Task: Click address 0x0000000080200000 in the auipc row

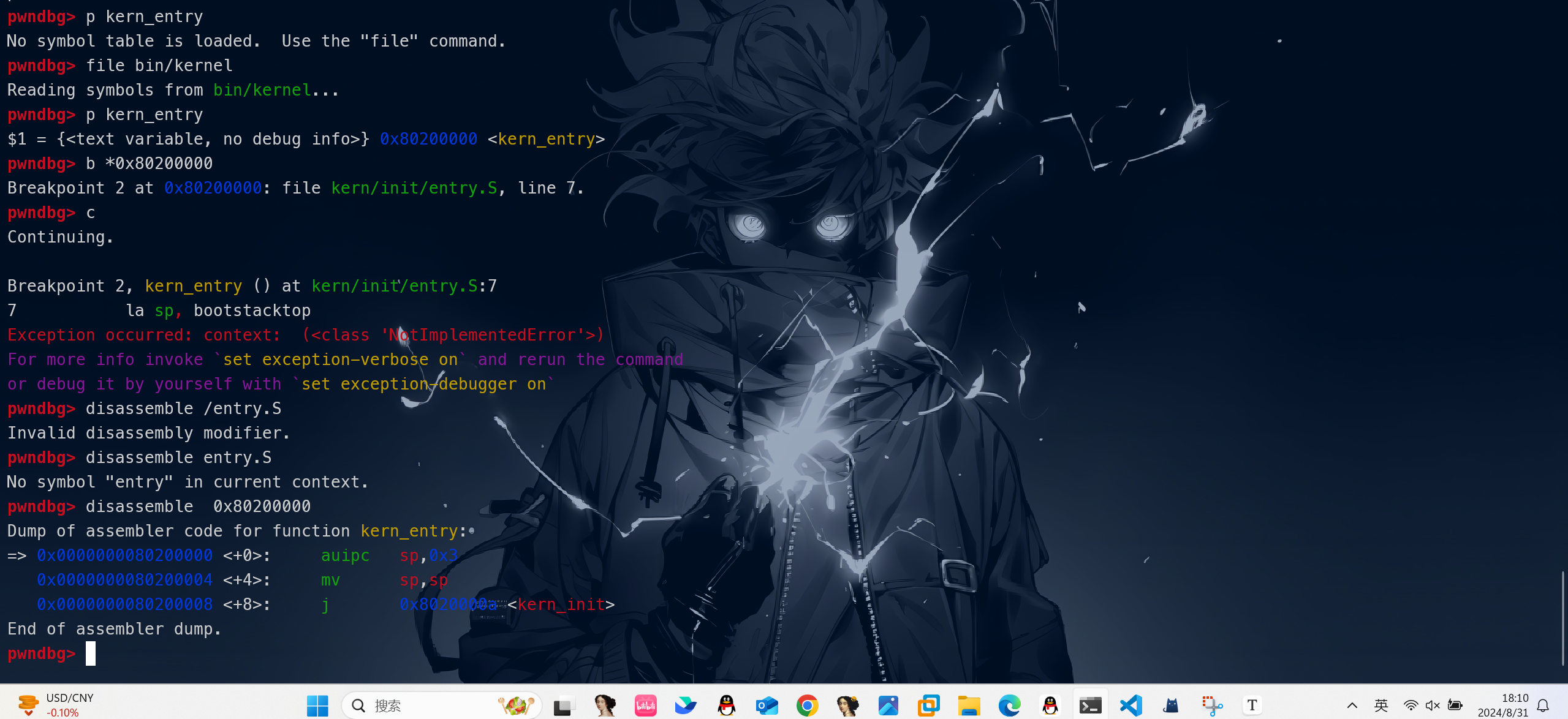Action: [124, 555]
